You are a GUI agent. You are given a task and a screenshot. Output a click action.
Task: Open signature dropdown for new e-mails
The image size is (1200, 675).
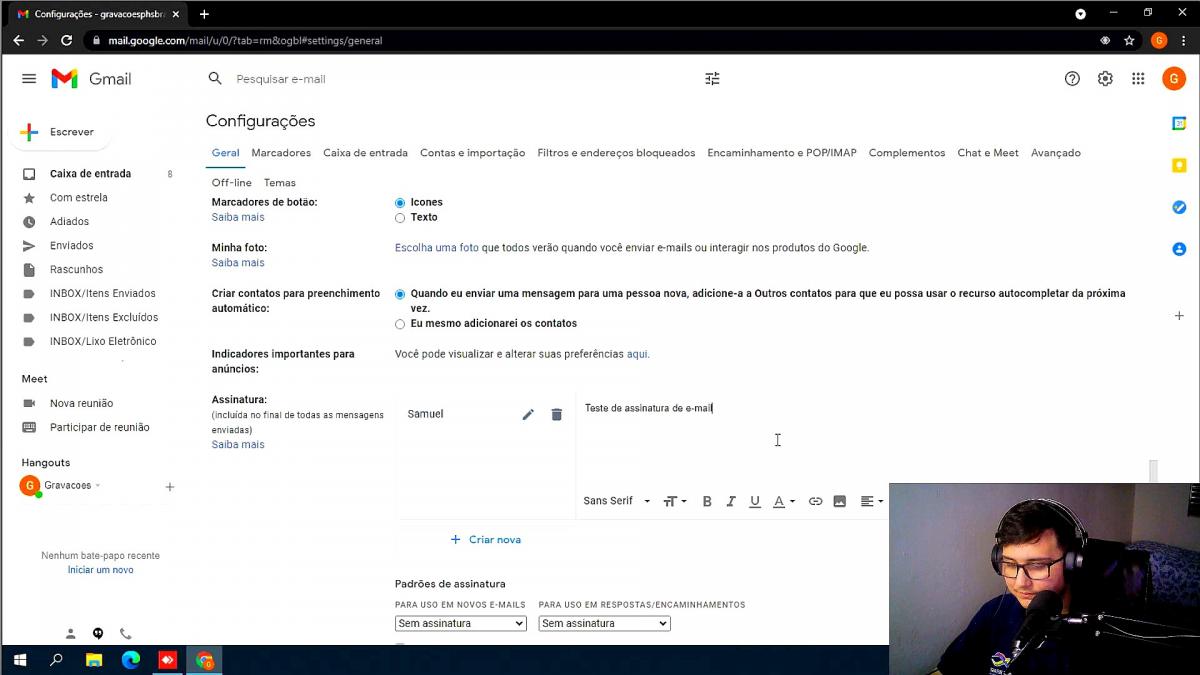pyautogui.click(x=461, y=623)
